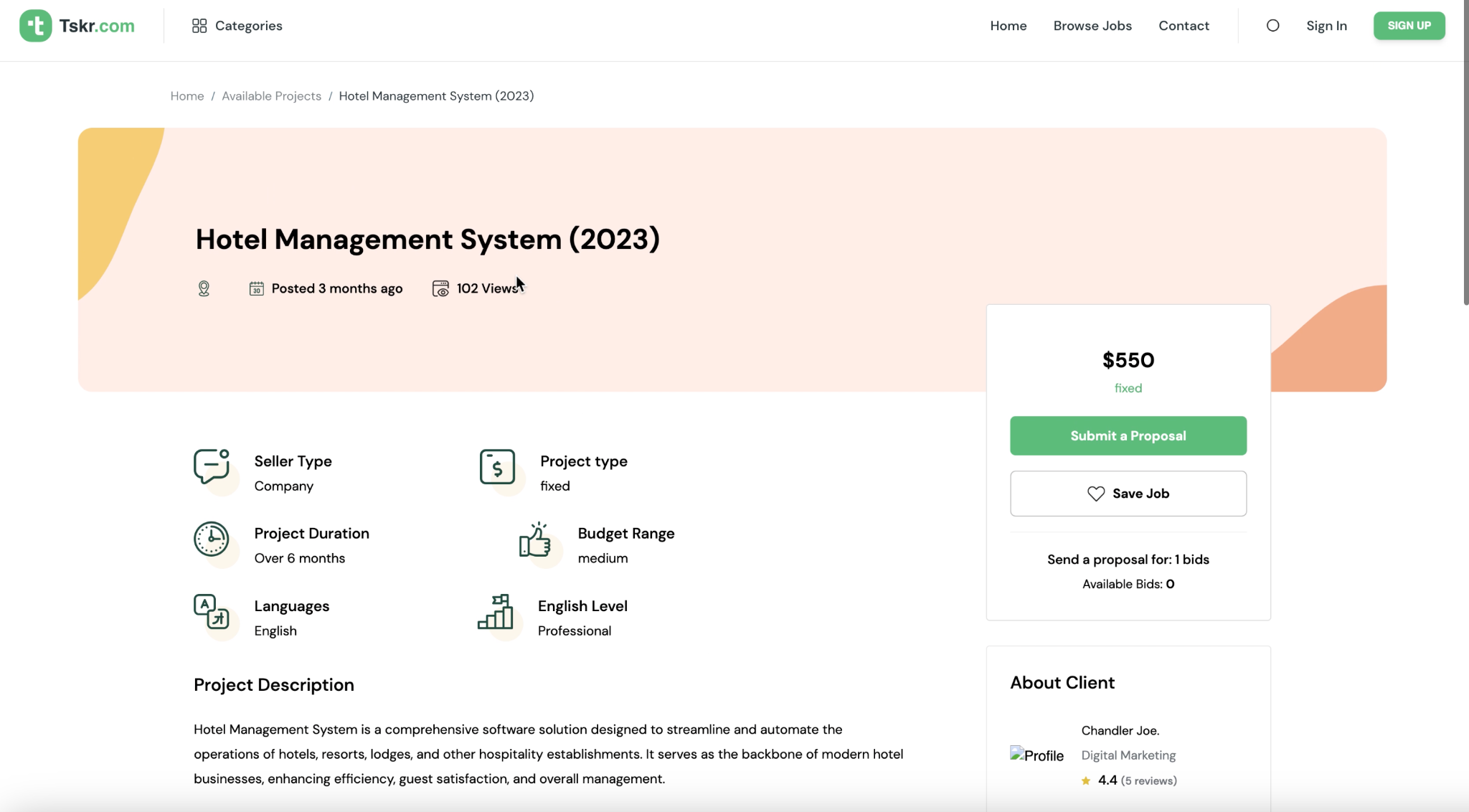The image size is (1469, 812).
Task: Click the Hotel Management System (2023) heading
Action: [x=428, y=239]
